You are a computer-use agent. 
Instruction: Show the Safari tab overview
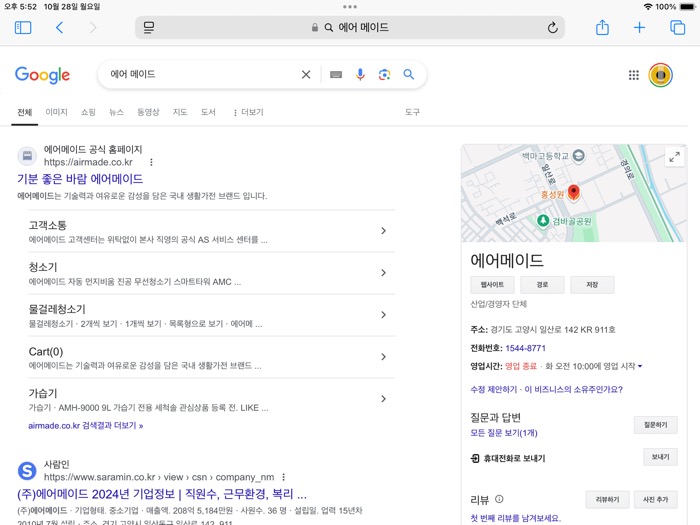tap(677, 28)
